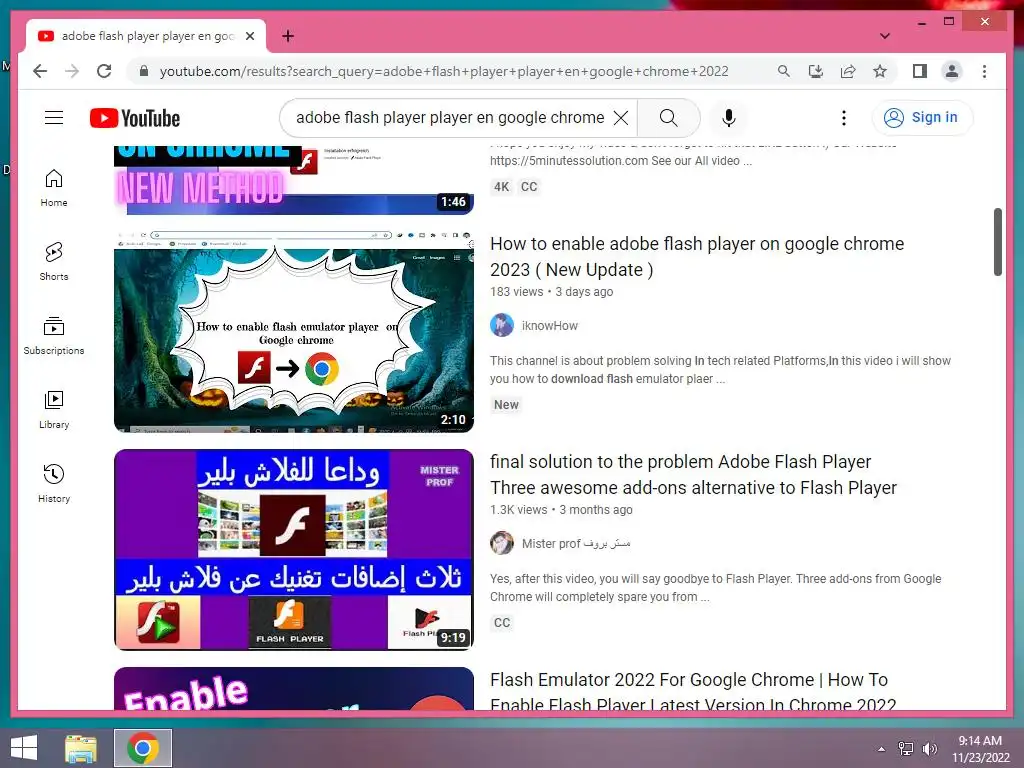
Task: Open 'Flash Emulator 2022 For Google Chrome' video title
Action: (x=693, y=691)
